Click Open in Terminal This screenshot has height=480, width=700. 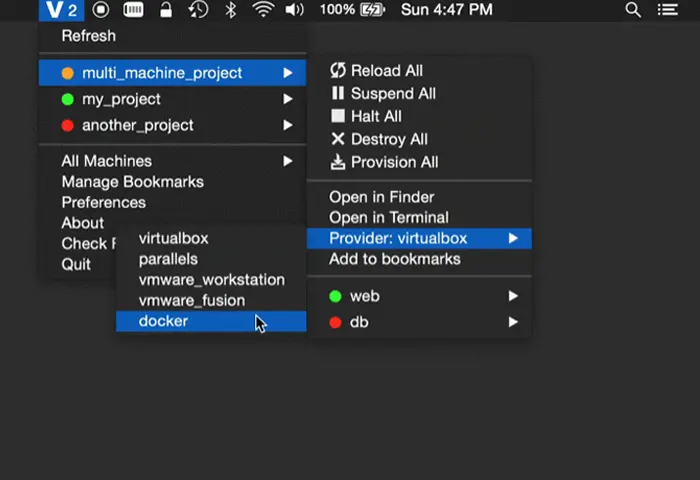388,217
